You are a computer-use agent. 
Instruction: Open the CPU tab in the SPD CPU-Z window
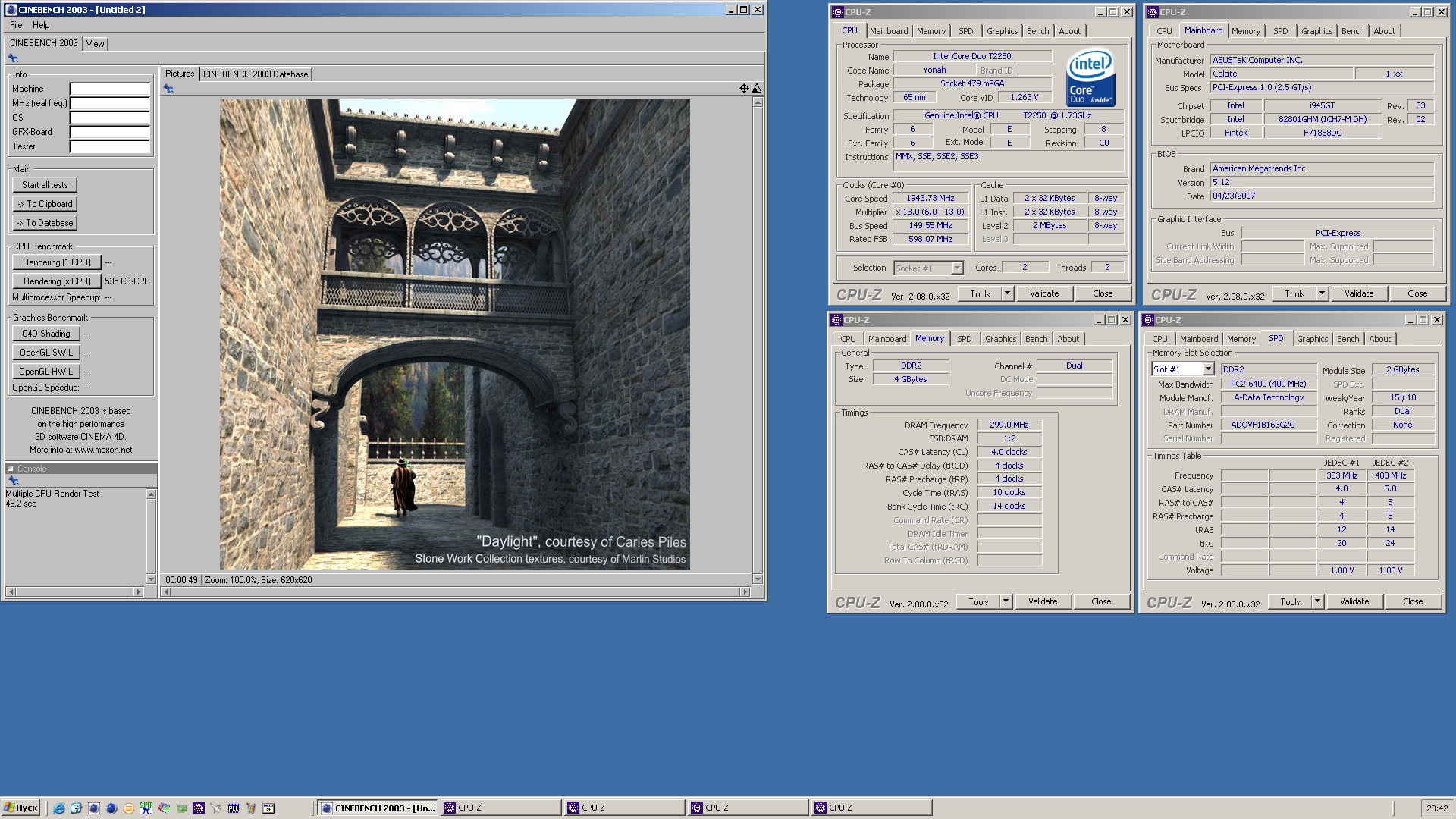(x=1159, y=339)
